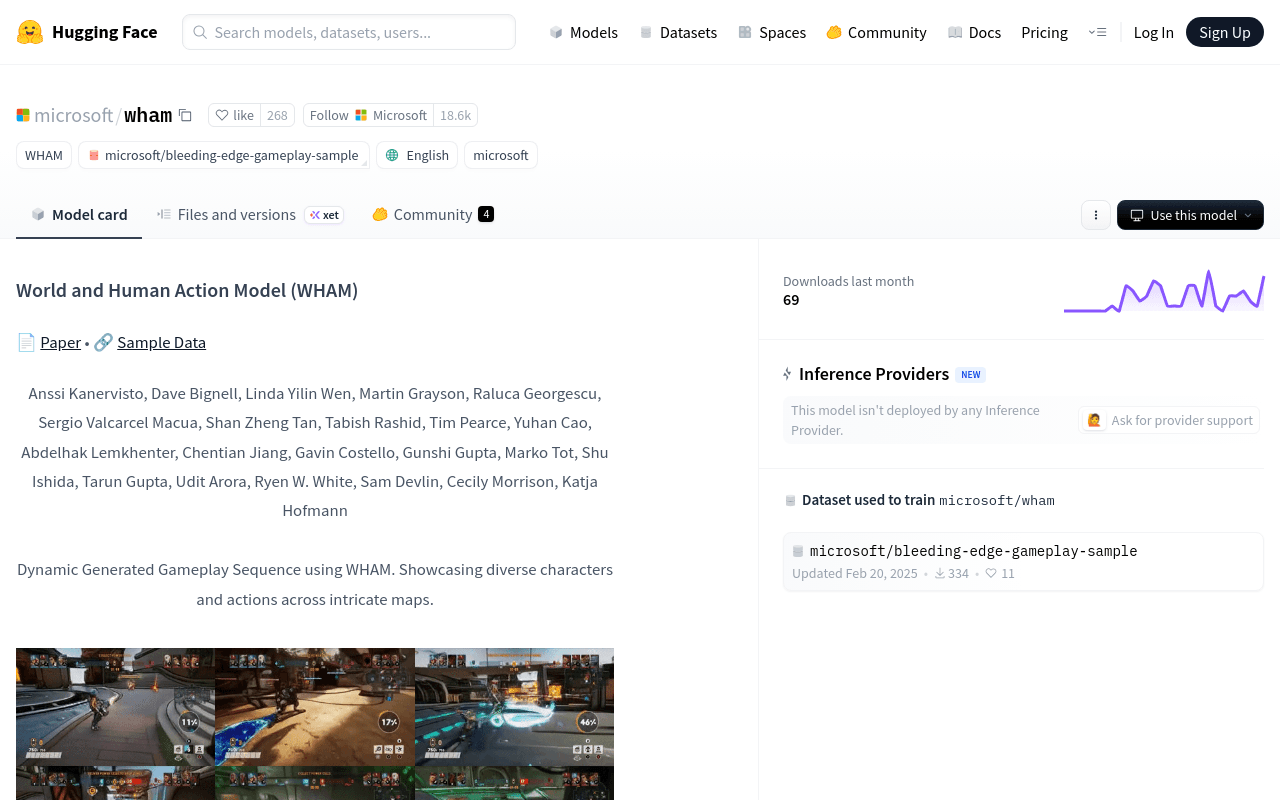Click the gameplay thumbnail showing 46%
1280x800 pixels.
[x=514, y=707]
